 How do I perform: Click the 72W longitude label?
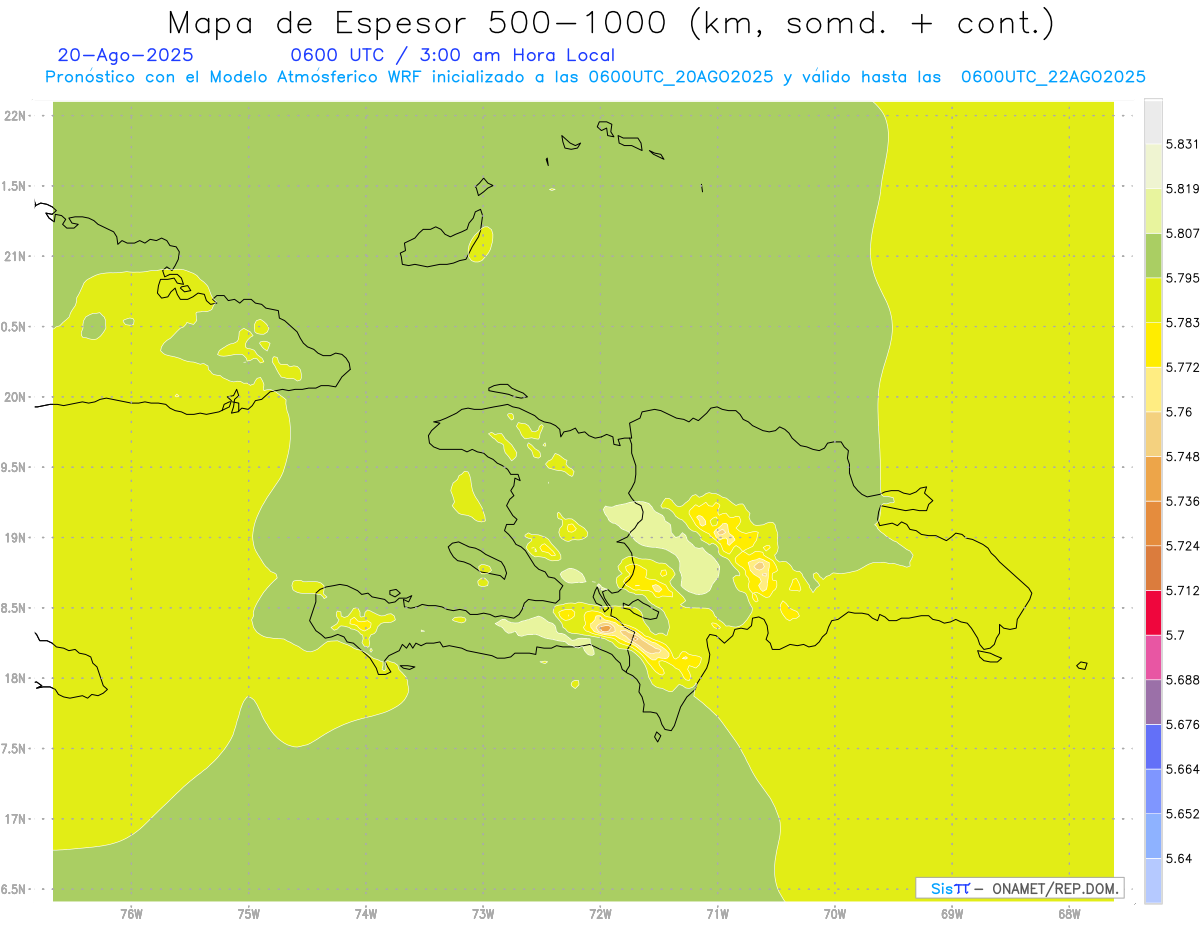[x=600, y=913]
